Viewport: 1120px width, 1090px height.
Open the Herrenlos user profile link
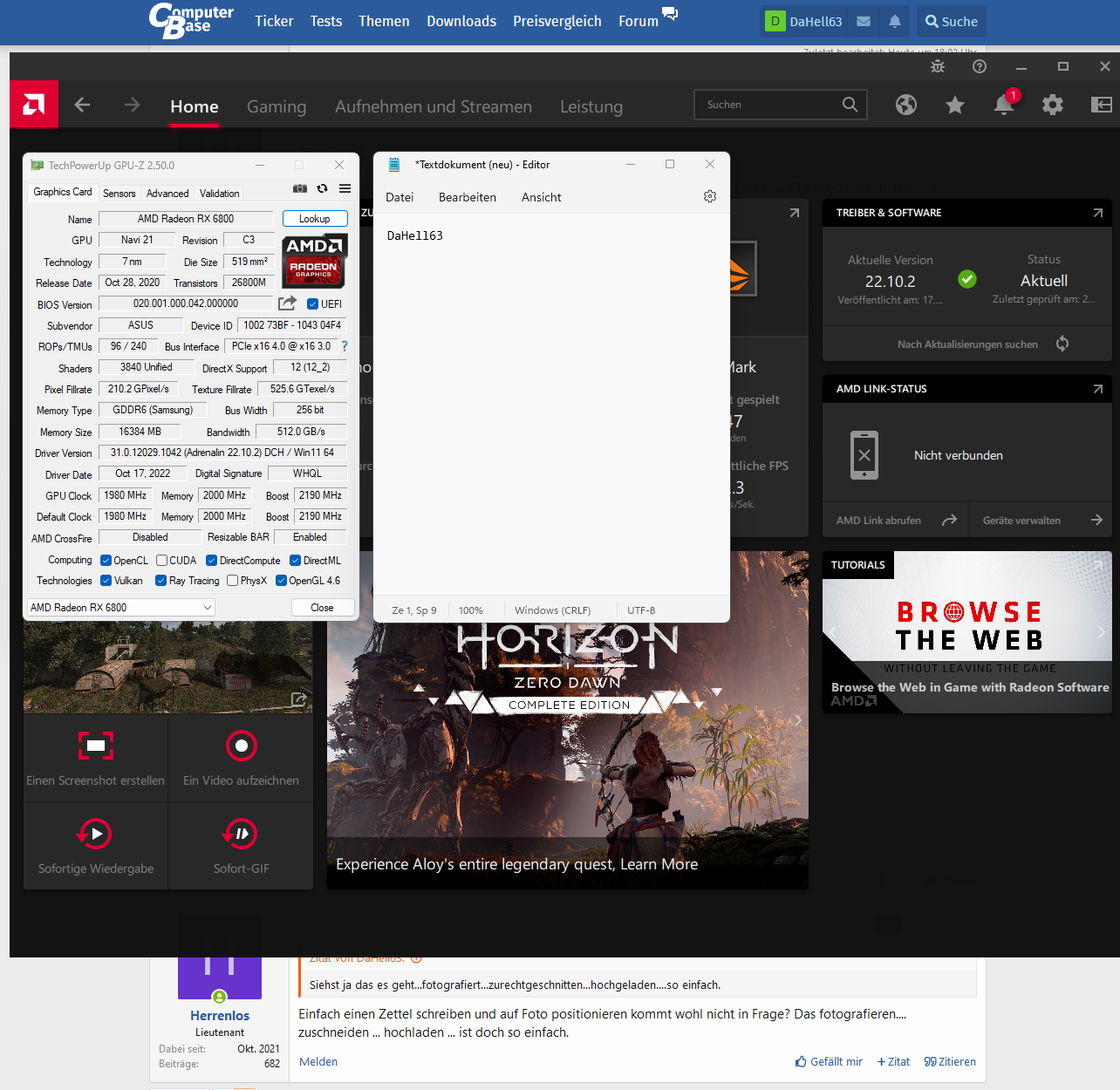click(220, 1016)
